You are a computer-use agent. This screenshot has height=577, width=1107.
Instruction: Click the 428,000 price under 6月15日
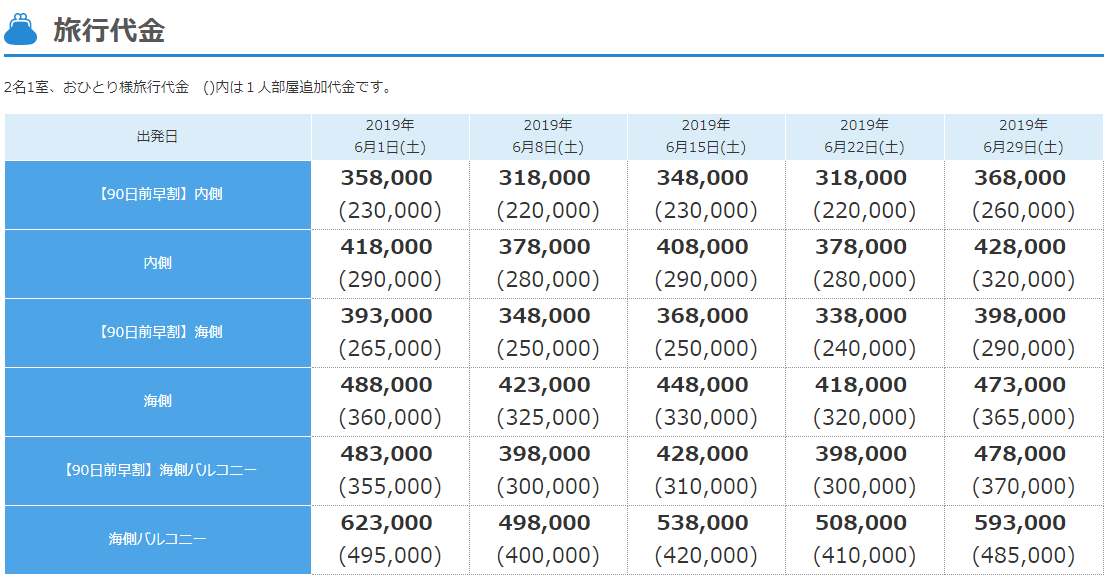pyautogui.click(x=702, y=453)
